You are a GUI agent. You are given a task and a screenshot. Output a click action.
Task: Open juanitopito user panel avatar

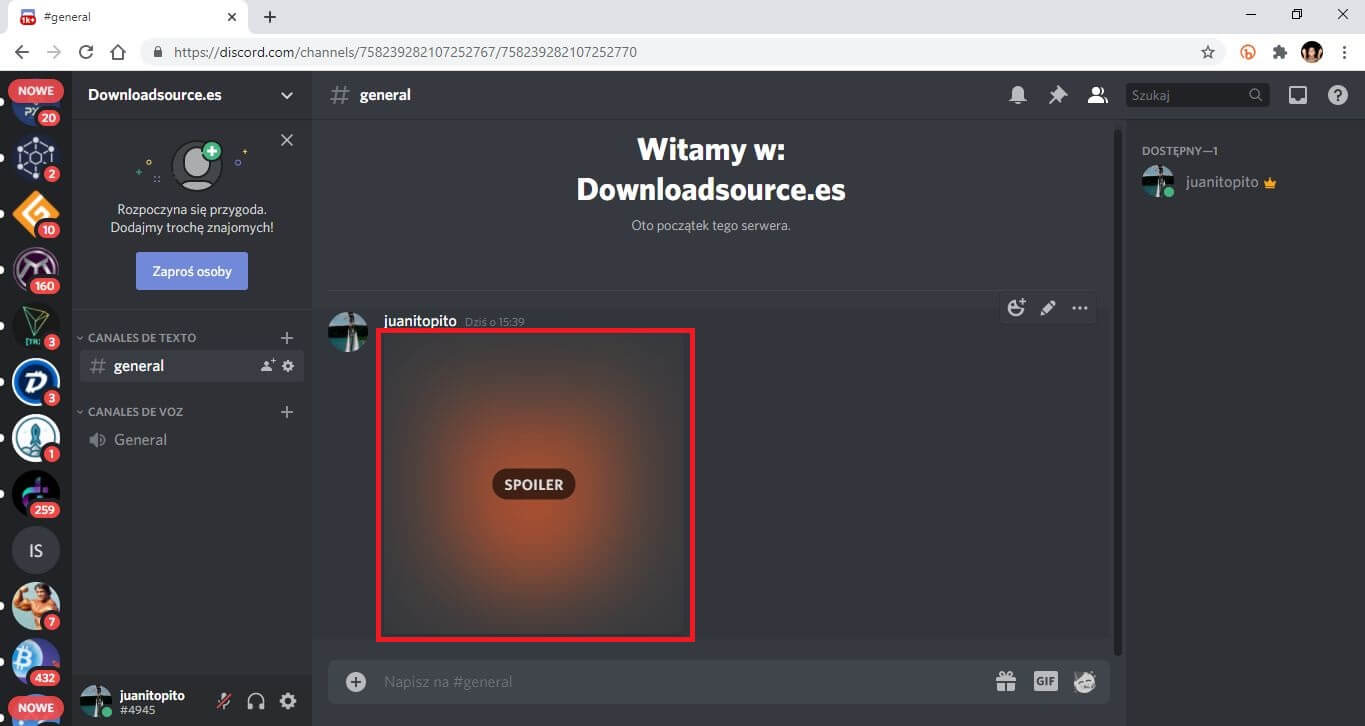point(96,701)
